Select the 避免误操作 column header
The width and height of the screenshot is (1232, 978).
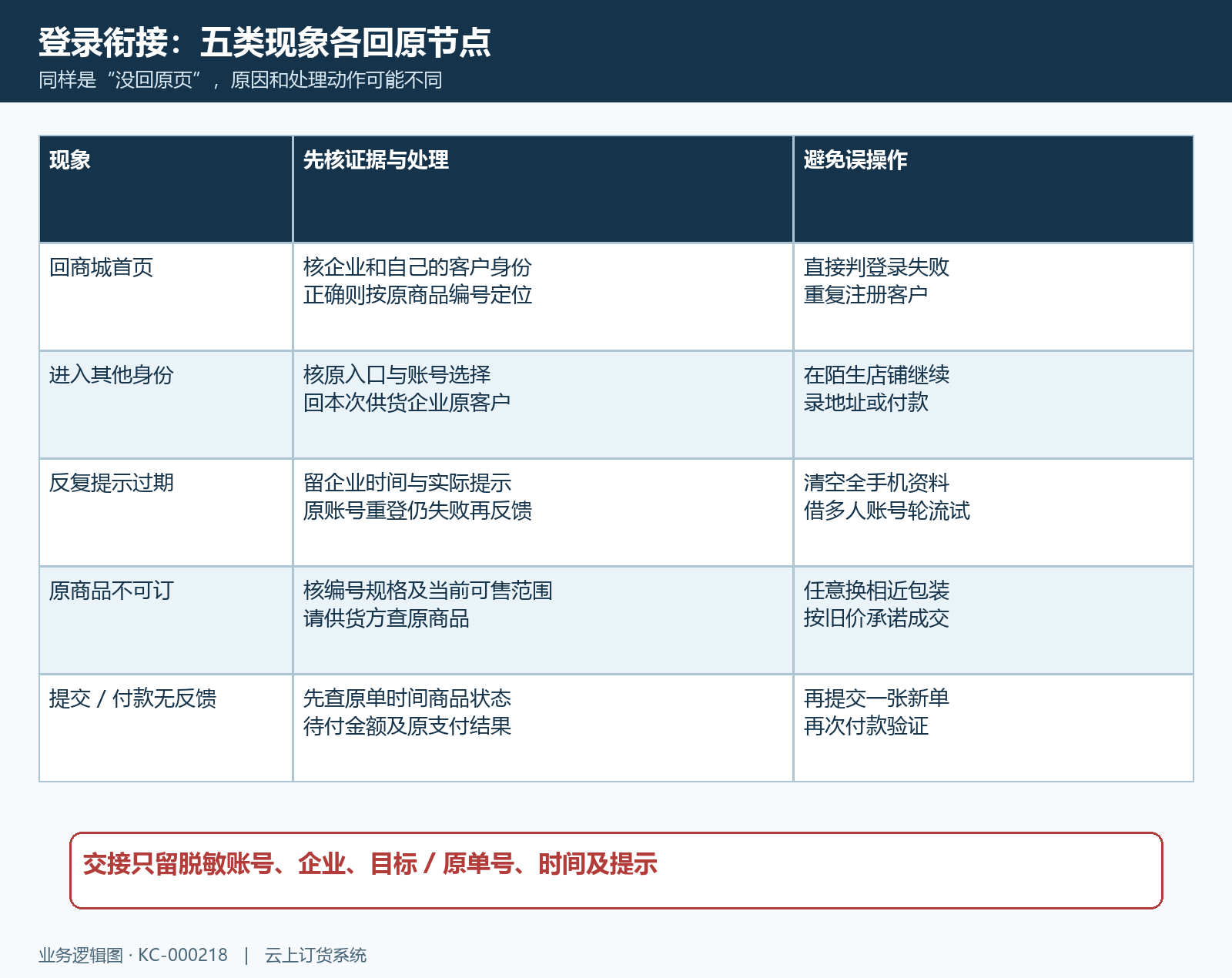click(x=993, y=189)
